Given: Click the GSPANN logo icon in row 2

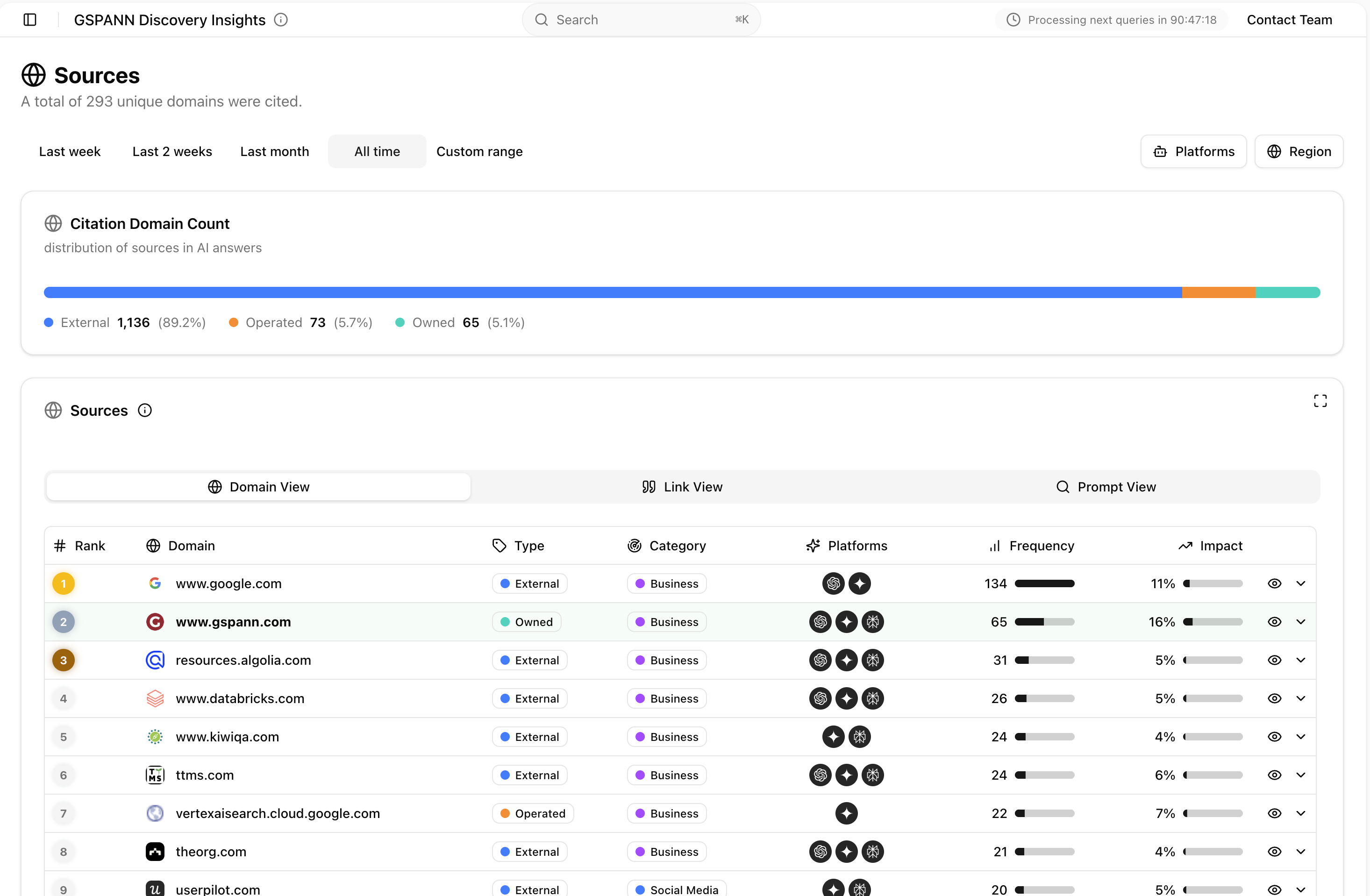Looking at the screenshot, I should click(x=155, y=621).
